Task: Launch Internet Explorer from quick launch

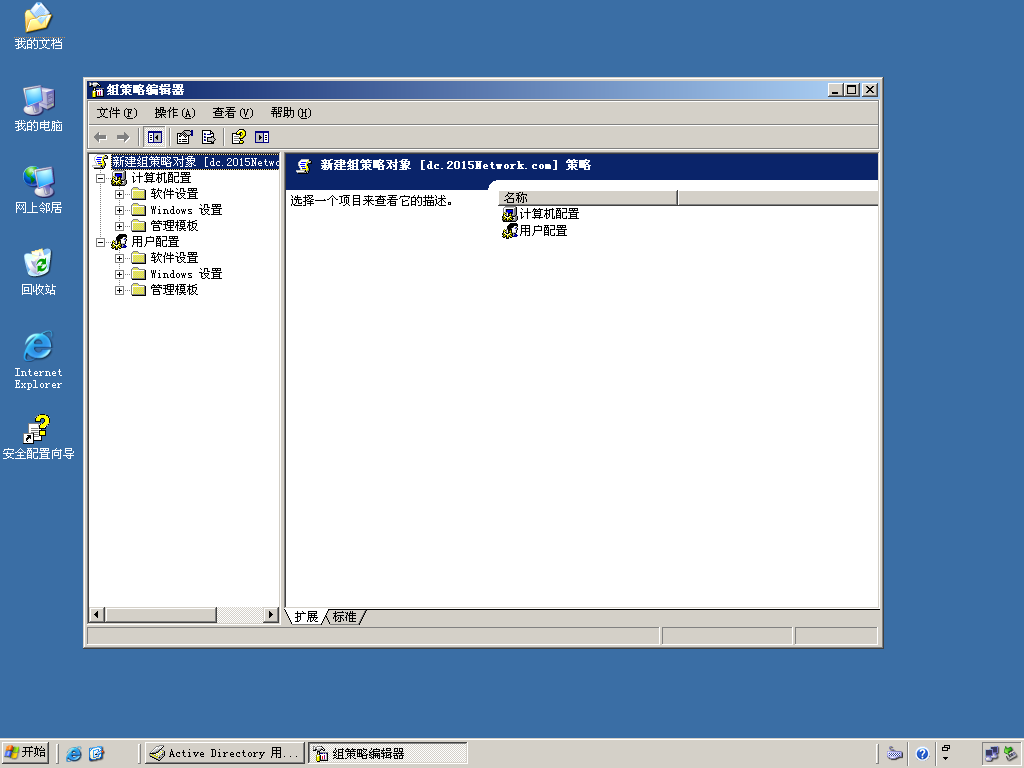Action: 74,754
